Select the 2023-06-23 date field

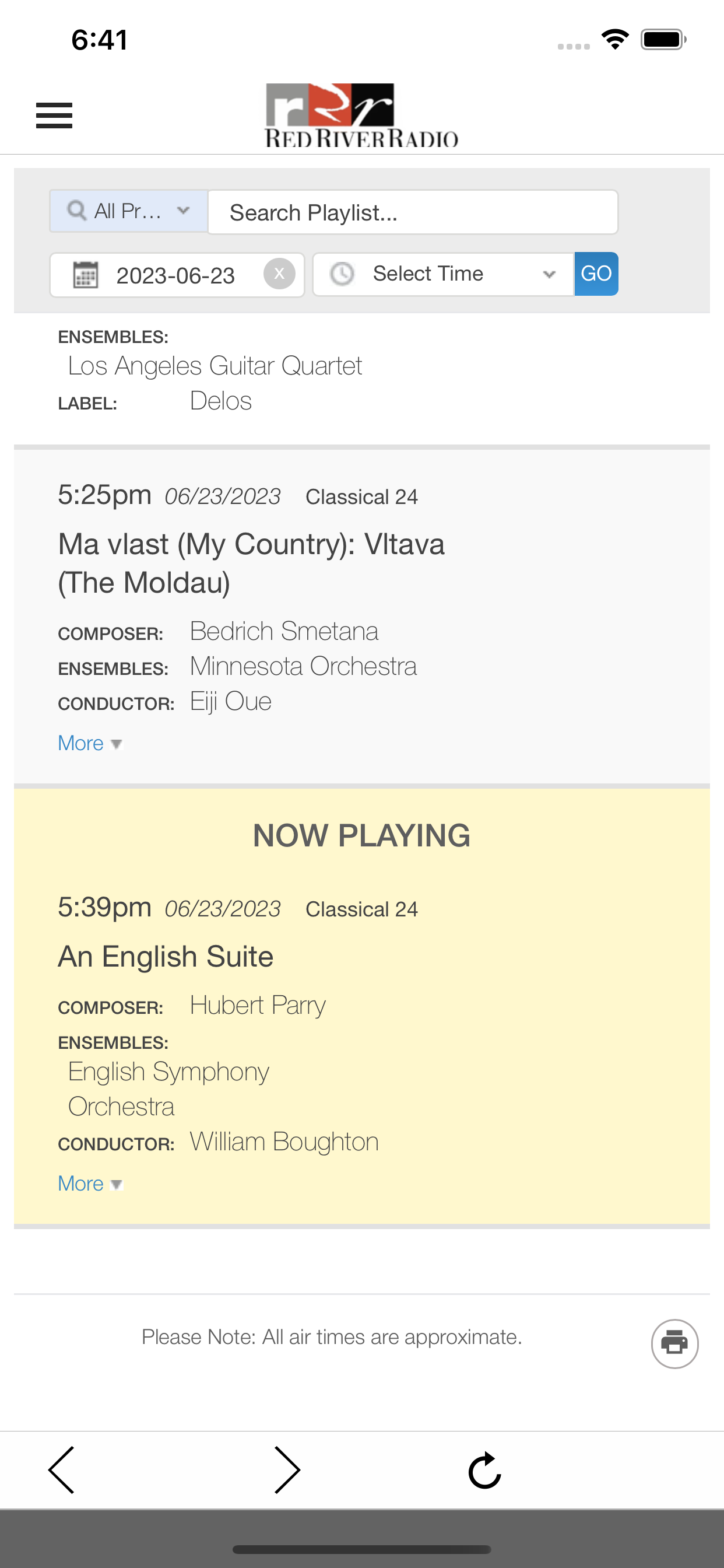177,275
